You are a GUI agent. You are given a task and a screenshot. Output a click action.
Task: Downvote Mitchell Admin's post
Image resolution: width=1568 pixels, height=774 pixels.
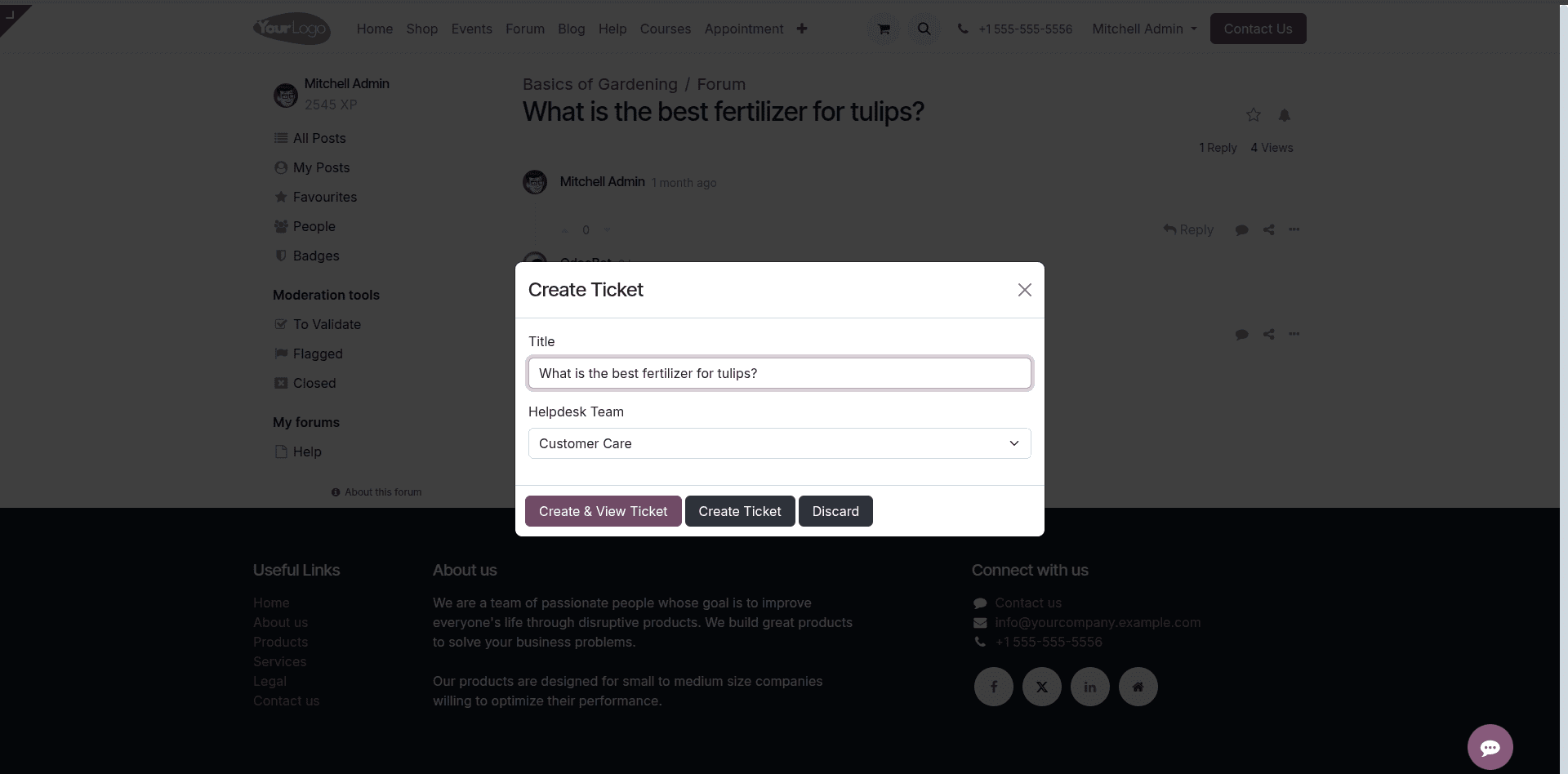(605, 230)
